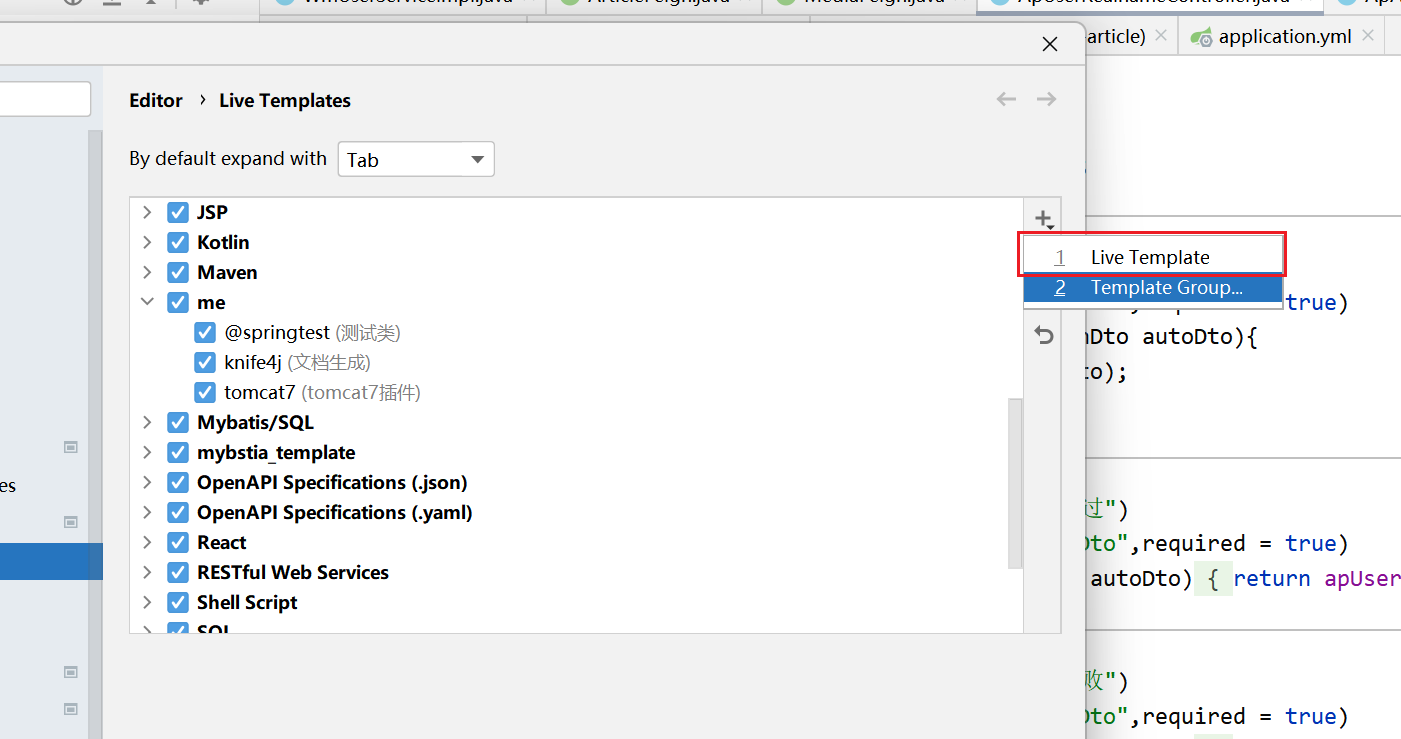1401x739 pixels.
Task: Disable the tomcat7 template checkbox
Action: coord(205,392)
